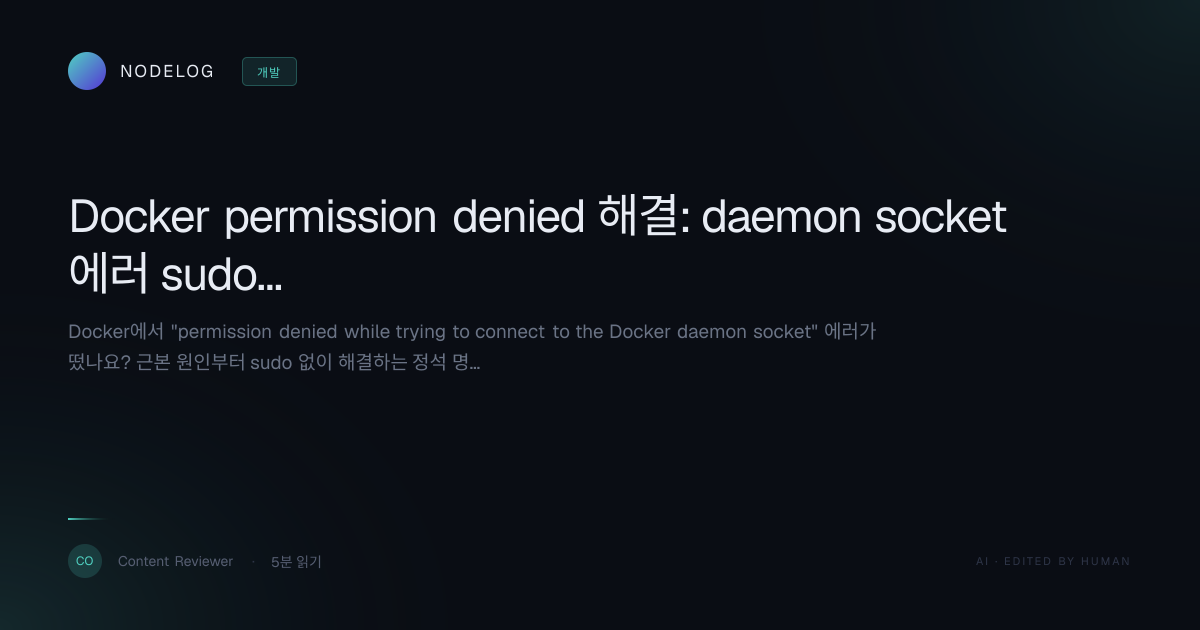Click the description line ending 정석 명…
This screenshot has height=630, width=1200.
click(274, 362)
